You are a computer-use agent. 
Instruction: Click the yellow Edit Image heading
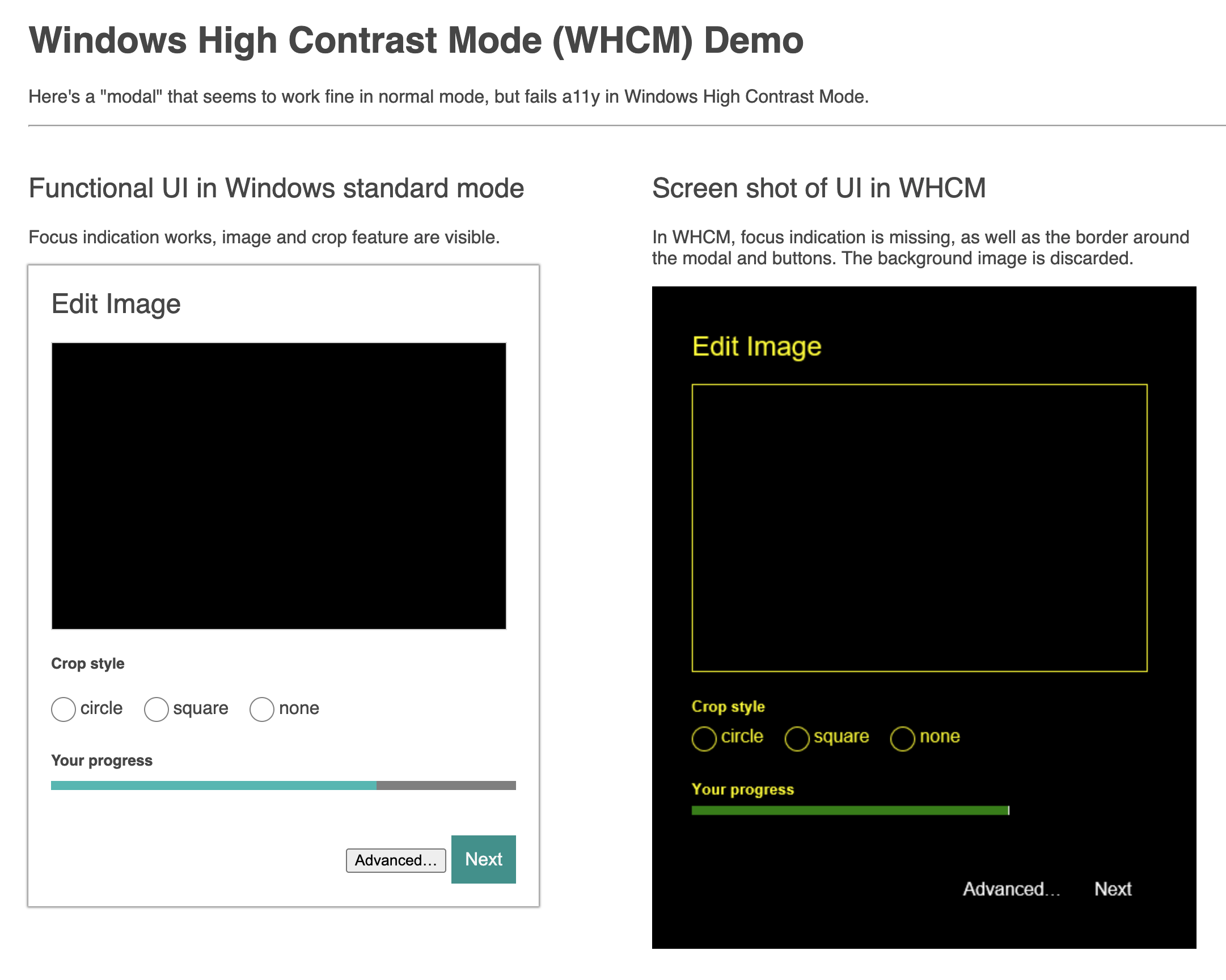(x=756, y=347)
